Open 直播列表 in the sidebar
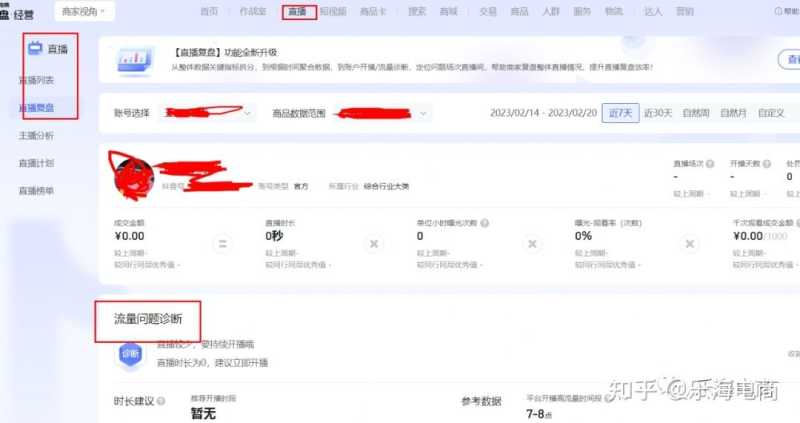This screenshot has width=800, height=423. (36, 81)
